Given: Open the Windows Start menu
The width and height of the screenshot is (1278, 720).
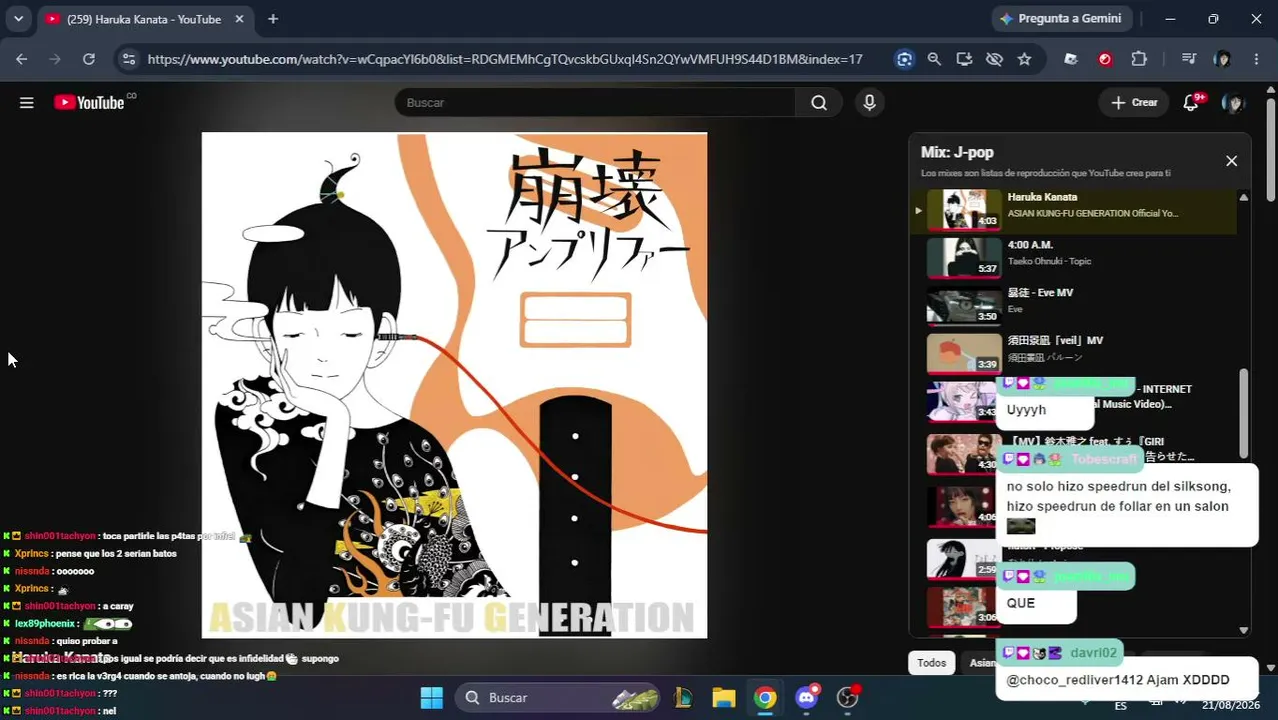Looking at the screenshot, I should pos(431,697).
